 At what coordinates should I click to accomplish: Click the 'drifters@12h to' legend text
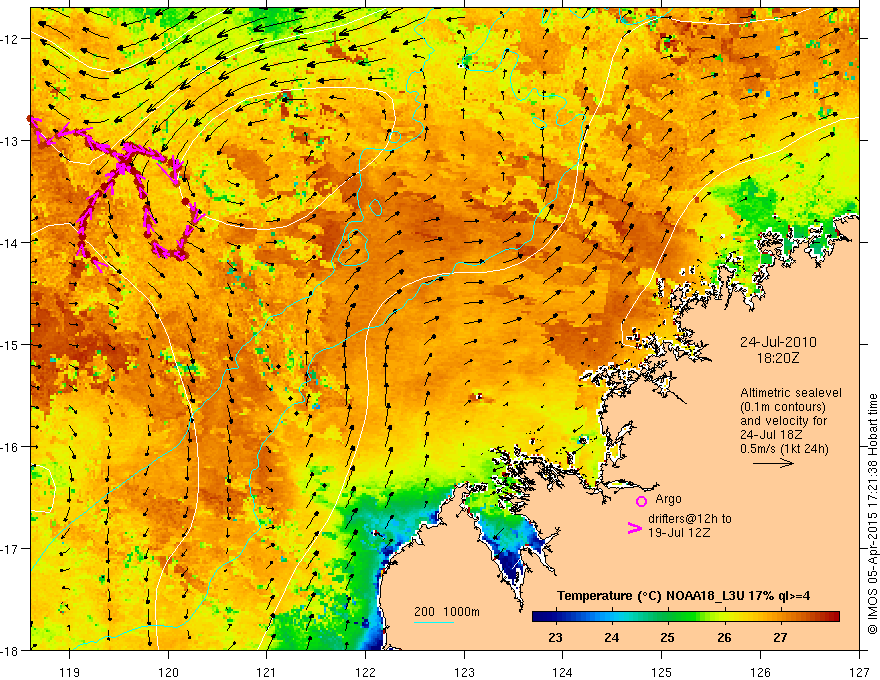[x=690, y=519]
